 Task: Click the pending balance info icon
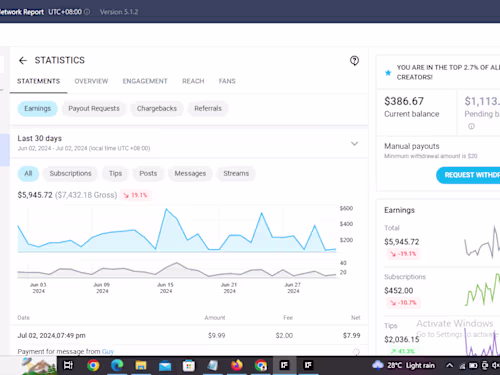click(471, 126)
